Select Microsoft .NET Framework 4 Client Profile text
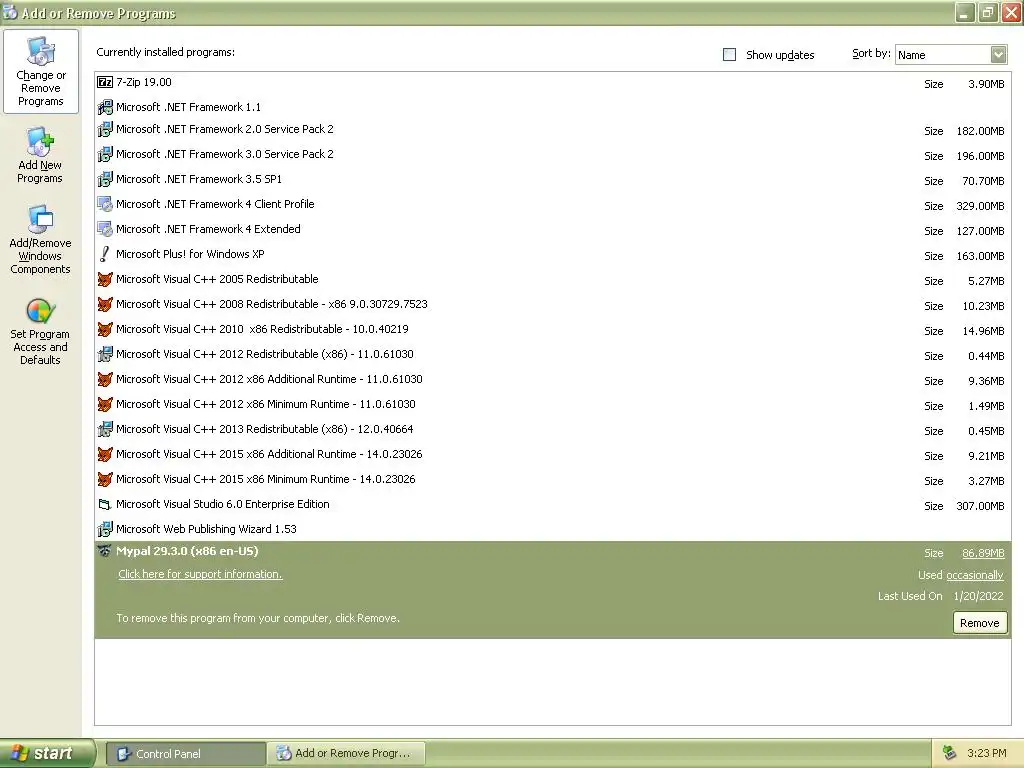1024x768 pixels. (215, 204)
